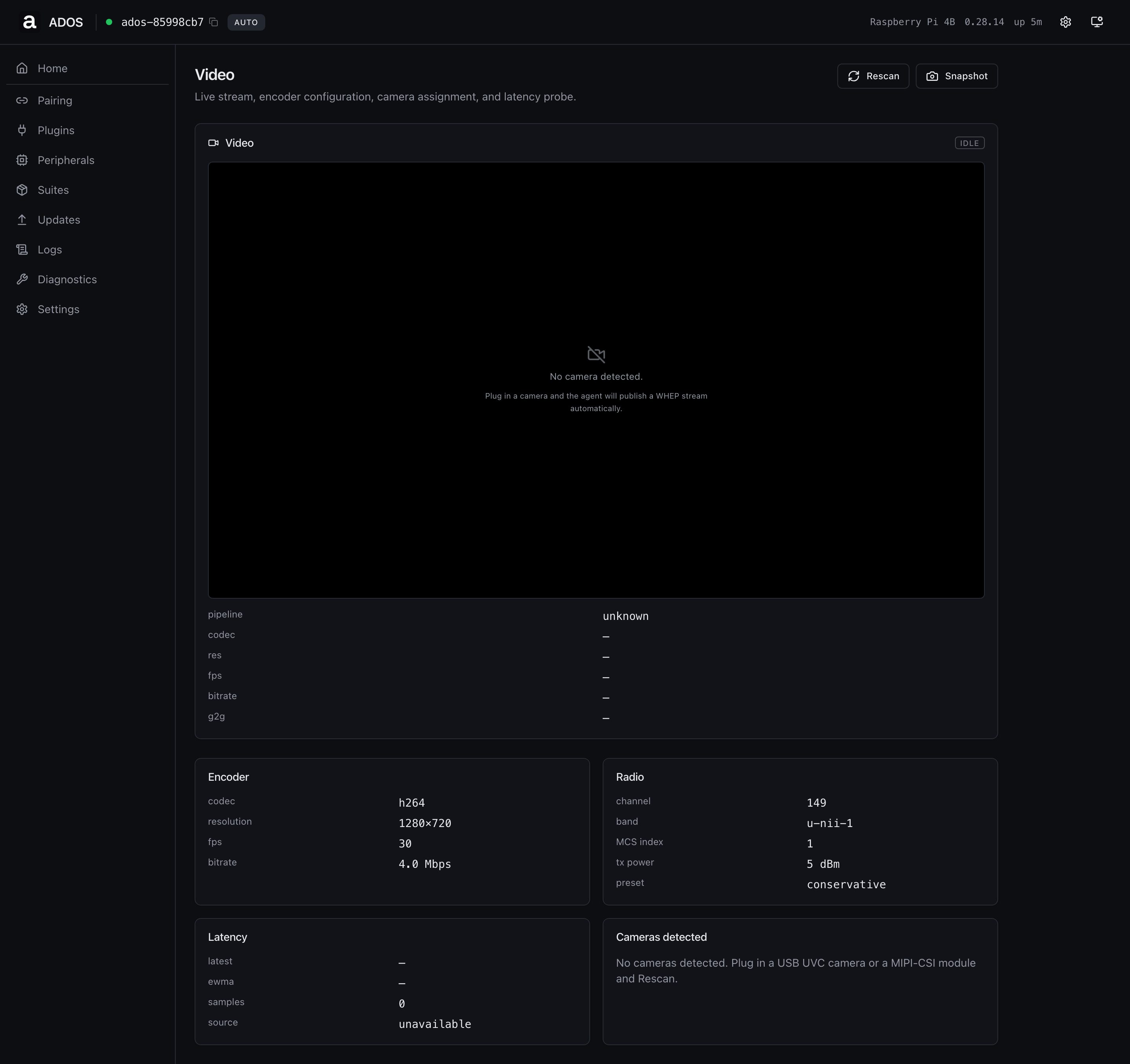Viewport: 1130px width, 1064px height.
Task: Click the Suites box icon
Action: [22, 190]
